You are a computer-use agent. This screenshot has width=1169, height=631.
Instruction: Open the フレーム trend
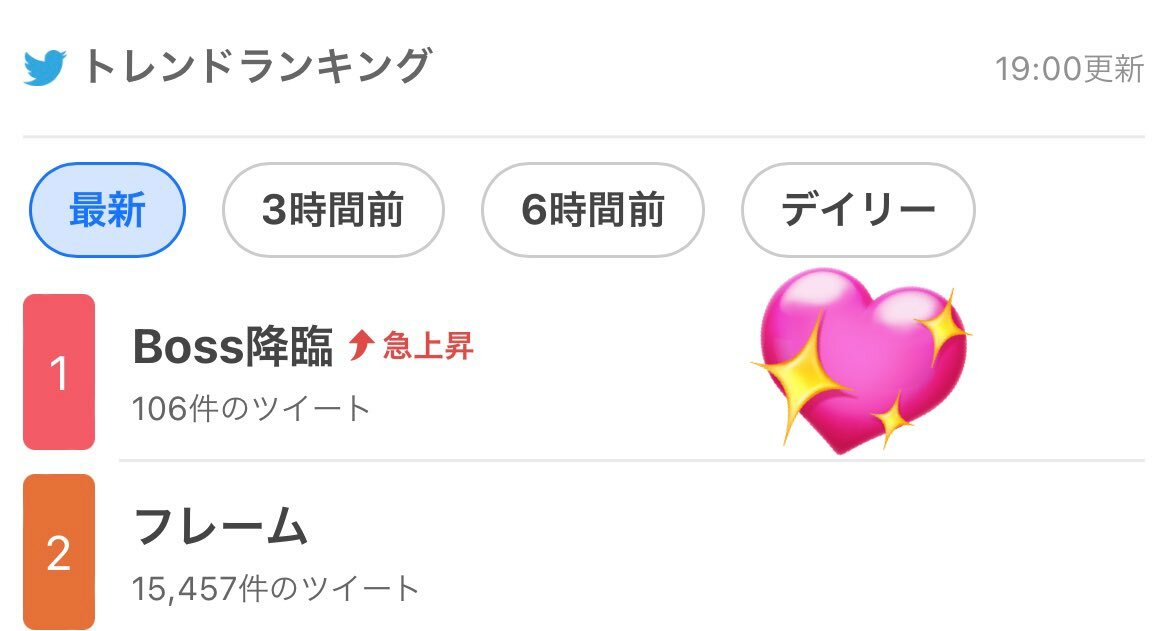[x=220, y=527]
